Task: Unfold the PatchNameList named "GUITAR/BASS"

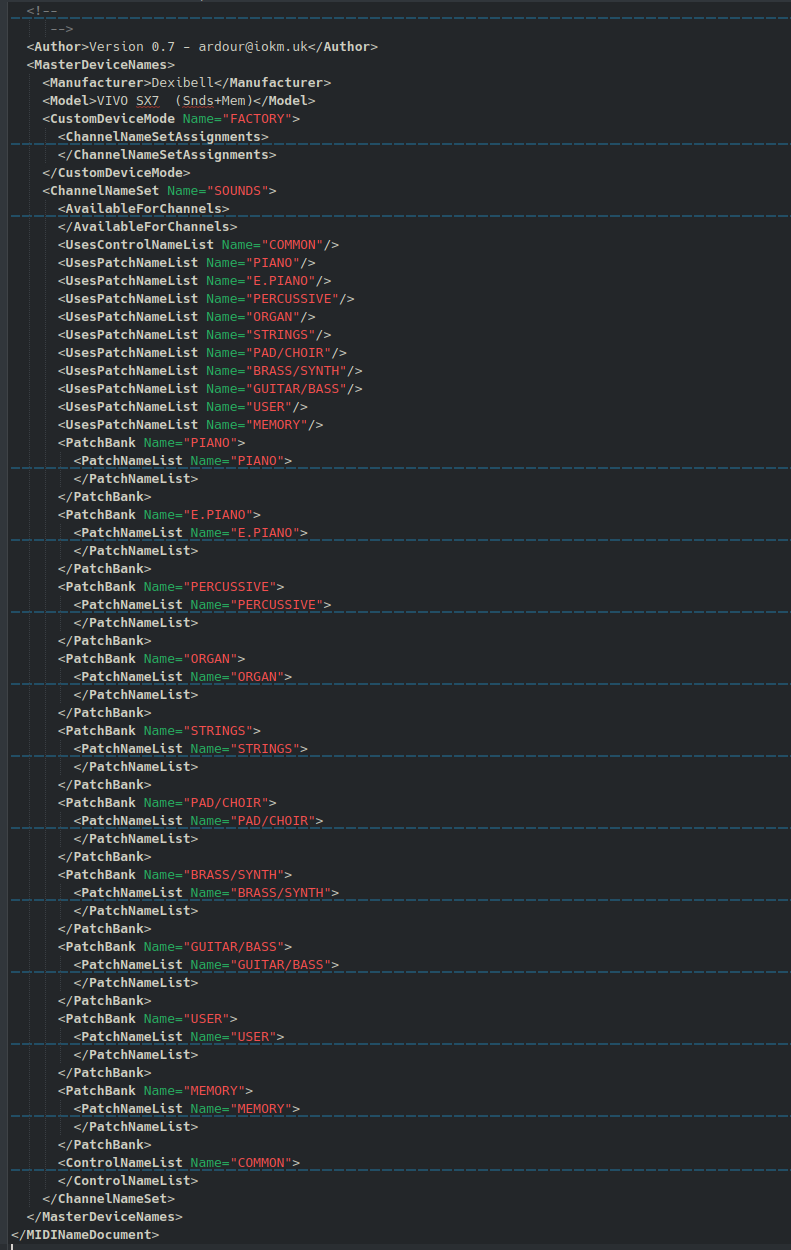Action: tap(206, 965)
